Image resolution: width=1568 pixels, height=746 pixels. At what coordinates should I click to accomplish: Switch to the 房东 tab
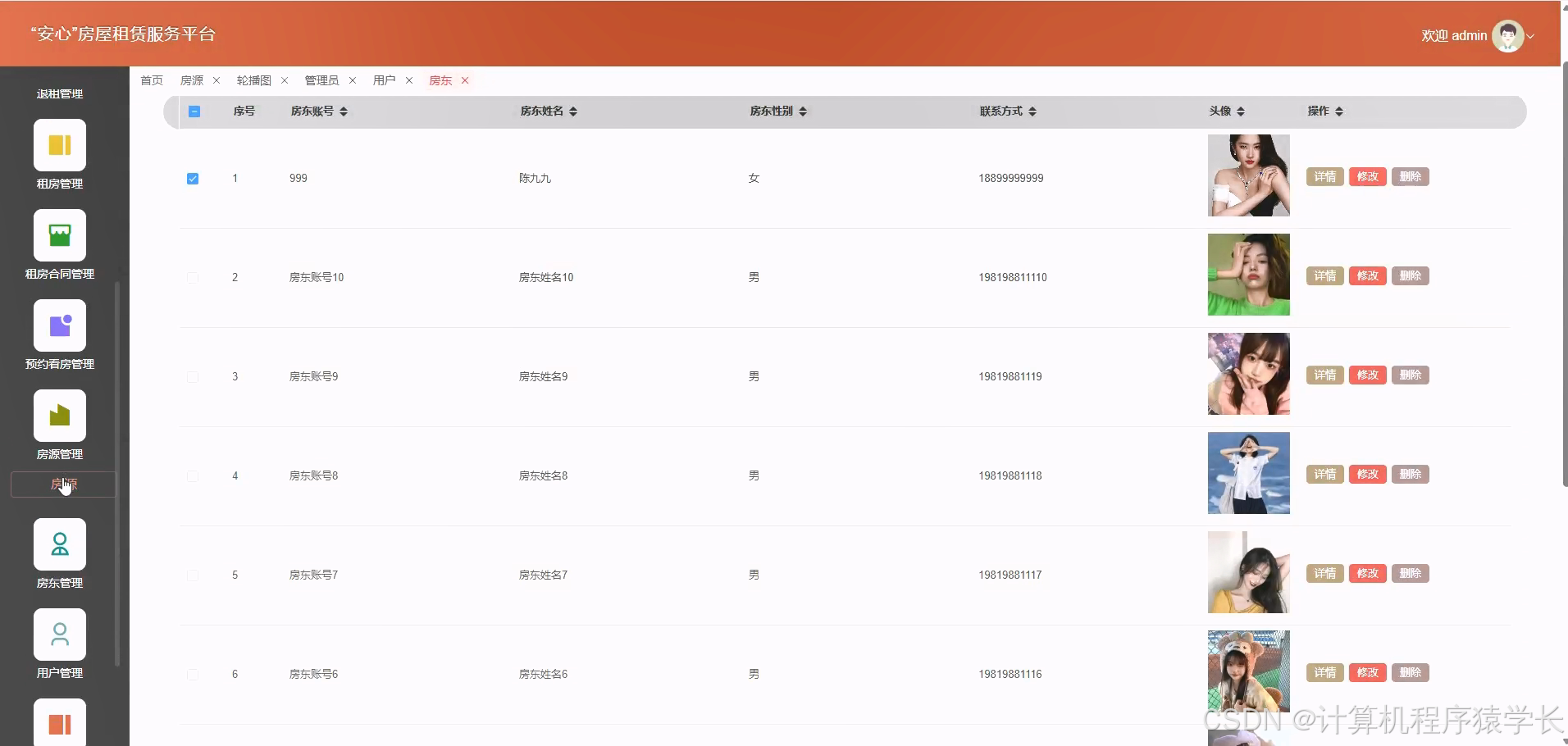click(440, 80)
